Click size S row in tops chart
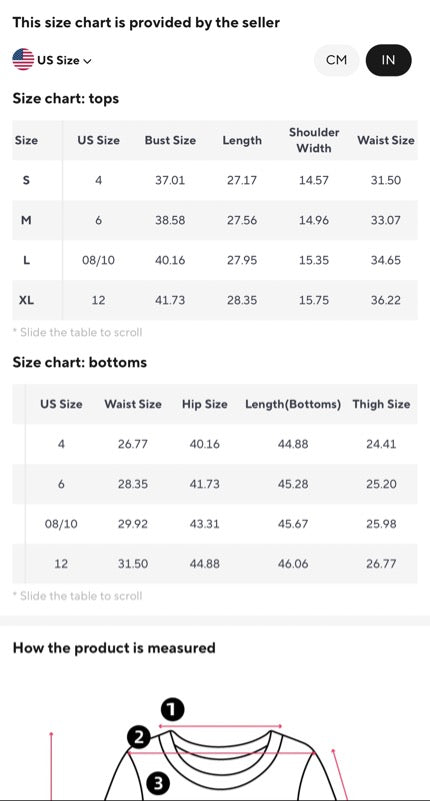 tap(215, 180)
